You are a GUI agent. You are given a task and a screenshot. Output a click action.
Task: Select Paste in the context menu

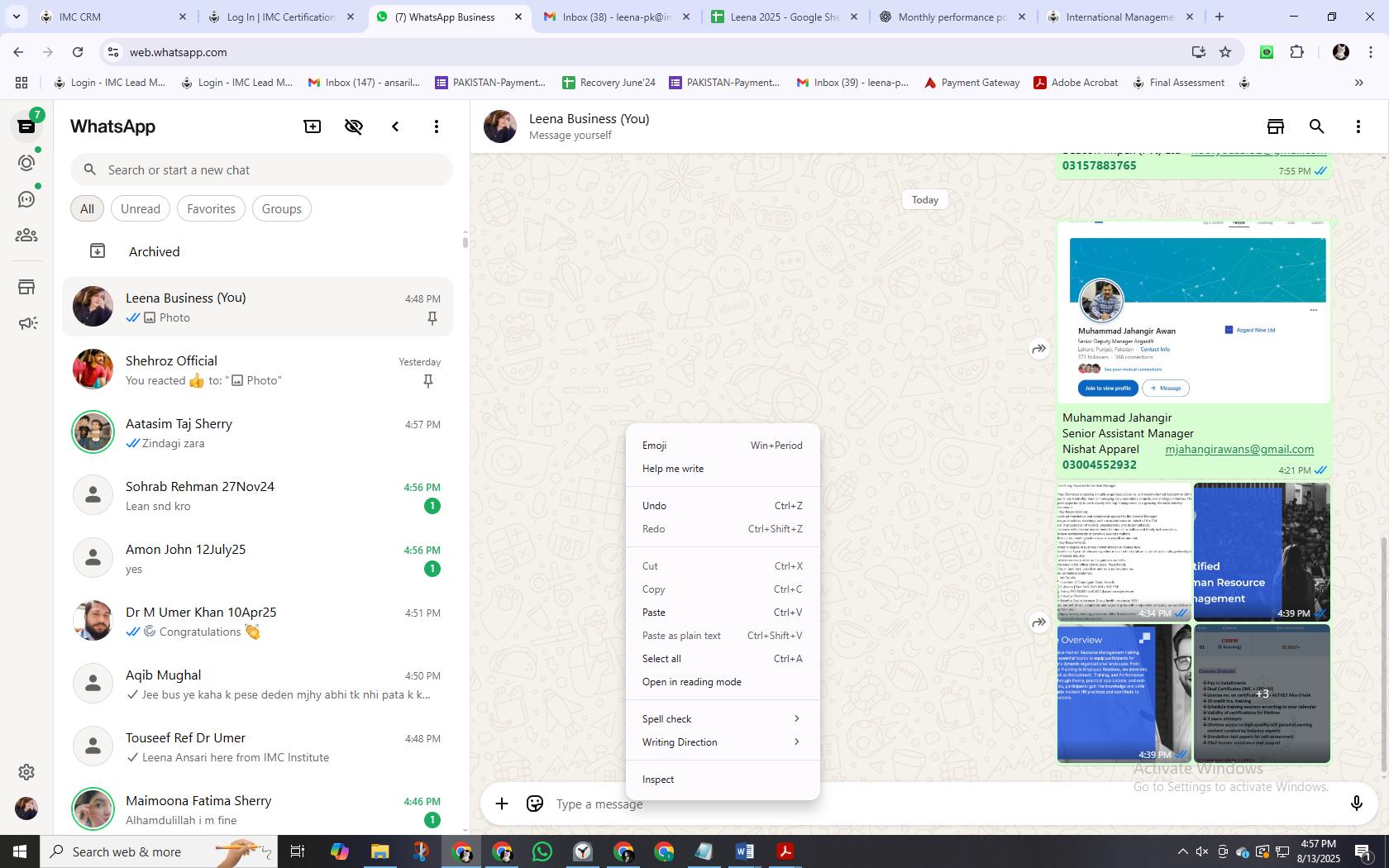coord(723,613)
